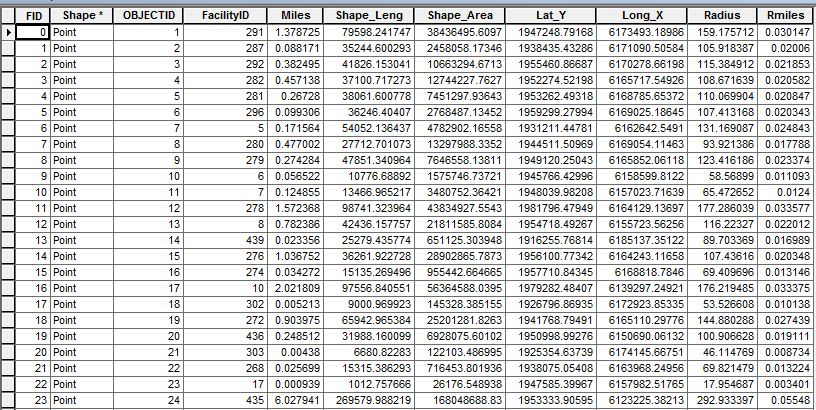Click the Radius column header
The height and width of the screenshot is (410, 816).
(x=722, y=16)
